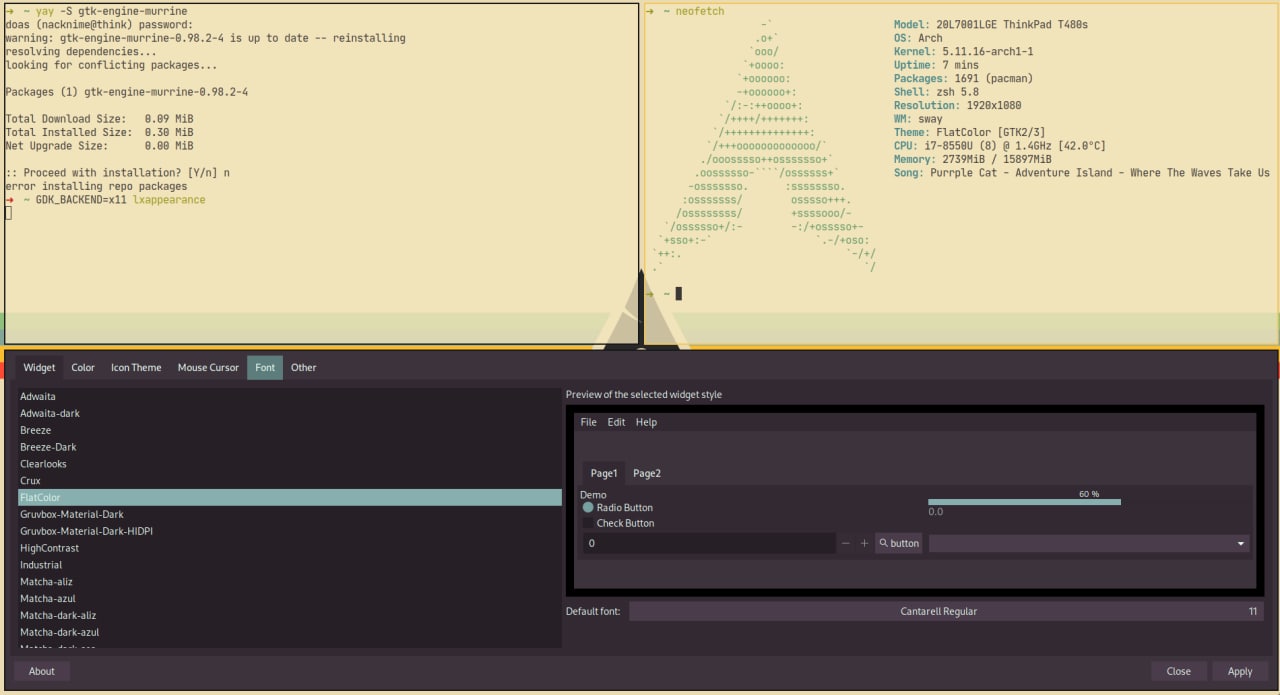Click the spin box value field
Image resolution: width=1280 pixels, height=695 pixels.
tap(709, 544)
